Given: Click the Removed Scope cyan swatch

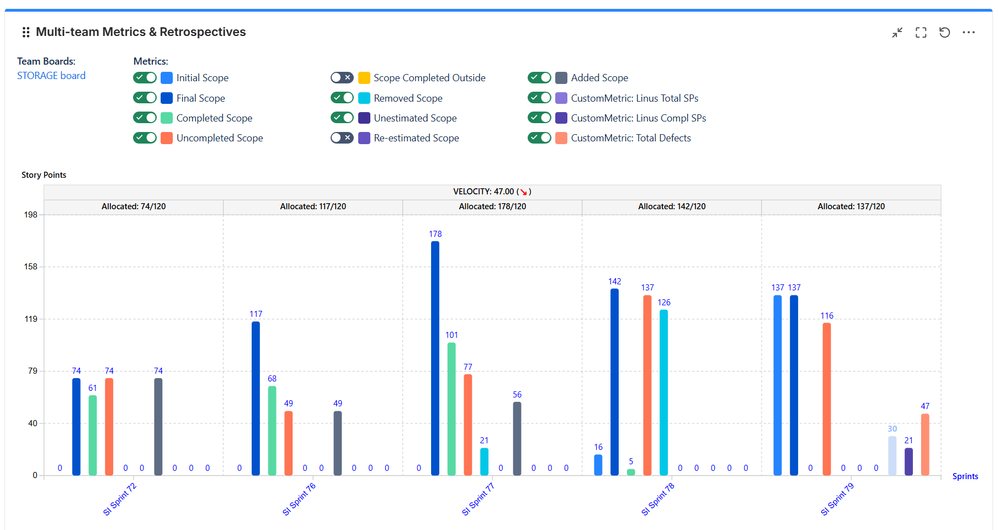Looking at the screenshot, I should (x=364, y=98).
